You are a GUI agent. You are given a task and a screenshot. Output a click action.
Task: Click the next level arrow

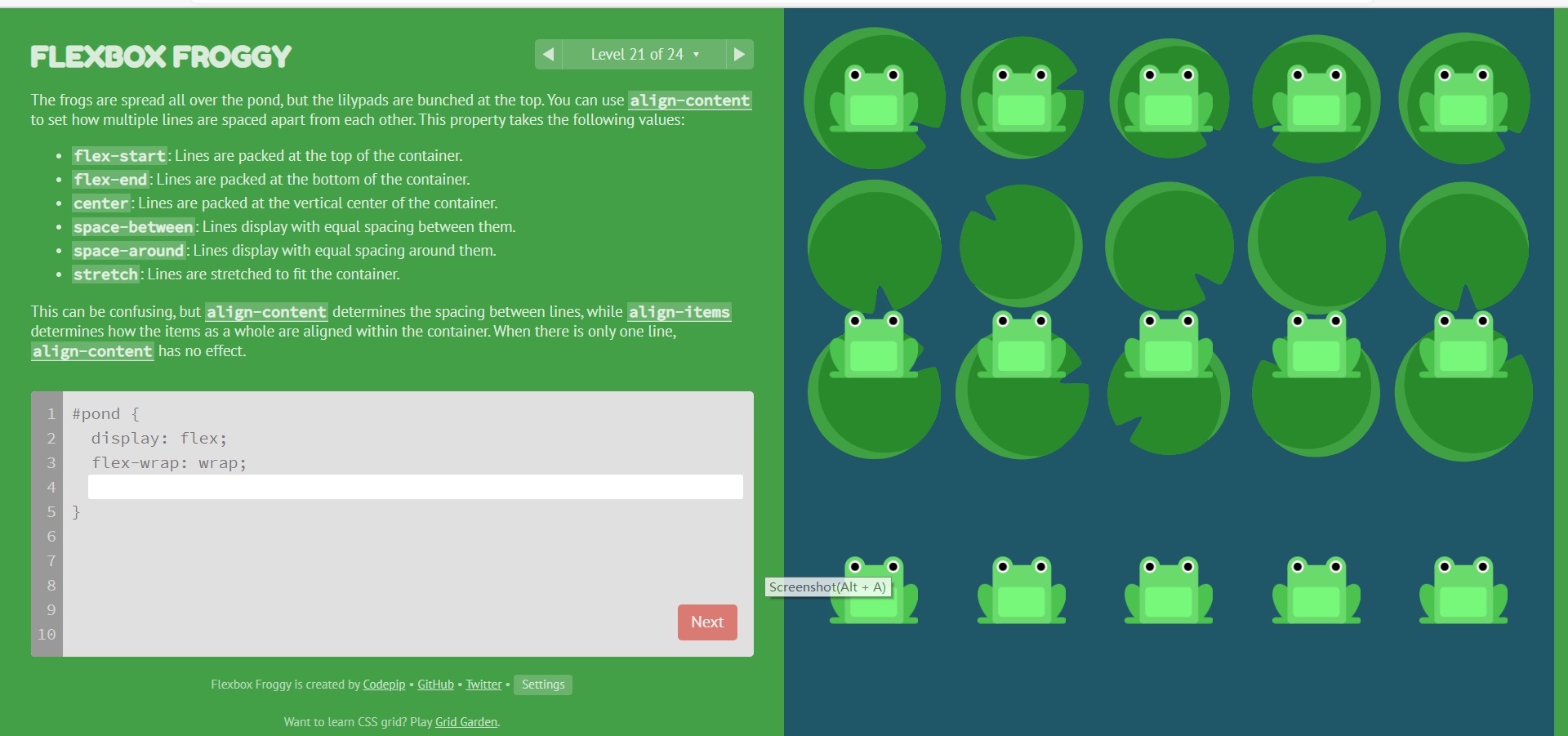739,54
